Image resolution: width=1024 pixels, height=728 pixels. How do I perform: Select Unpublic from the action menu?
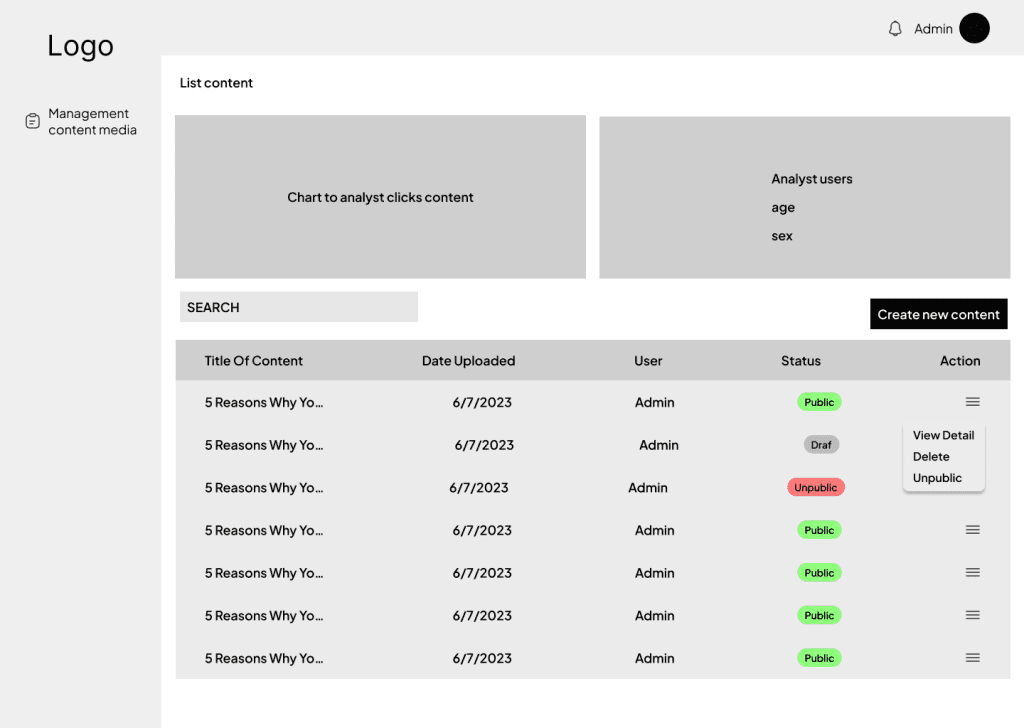point(937,478)
